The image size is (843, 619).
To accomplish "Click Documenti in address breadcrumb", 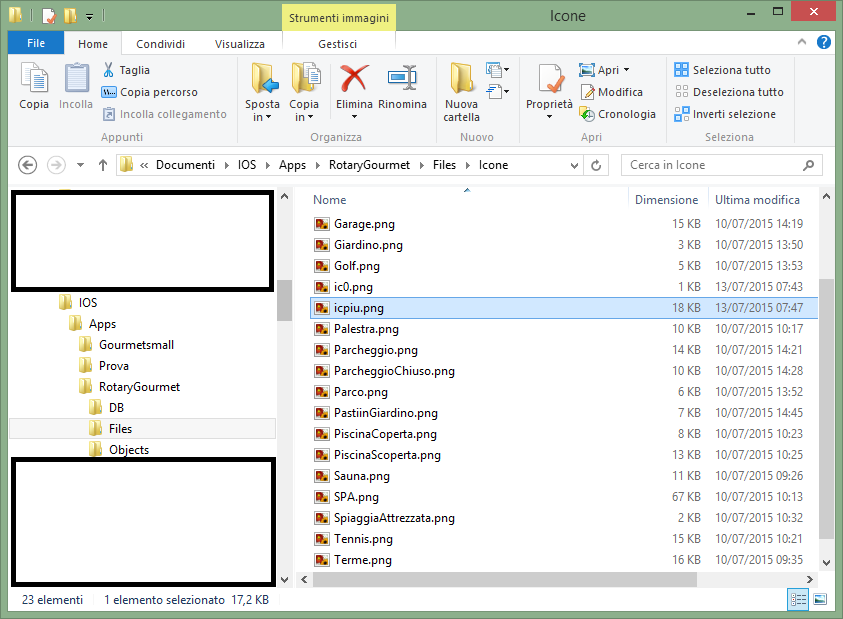I will point(185,165).
